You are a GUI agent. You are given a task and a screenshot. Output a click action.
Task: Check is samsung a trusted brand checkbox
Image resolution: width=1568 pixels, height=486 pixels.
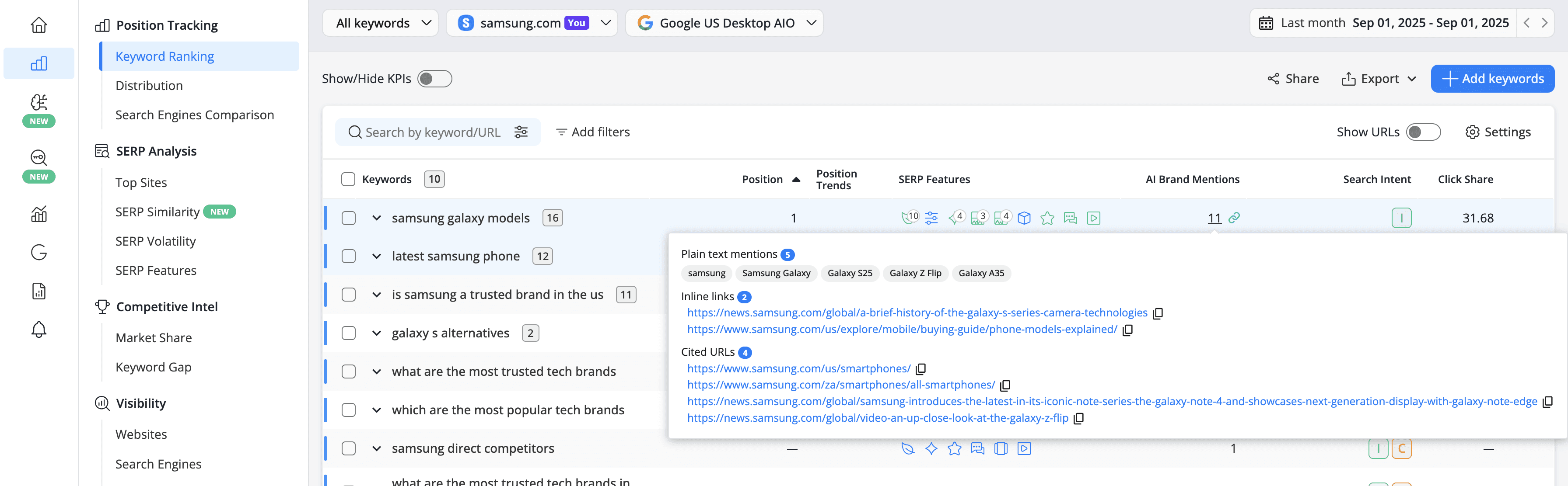click(x=348, y=295)
